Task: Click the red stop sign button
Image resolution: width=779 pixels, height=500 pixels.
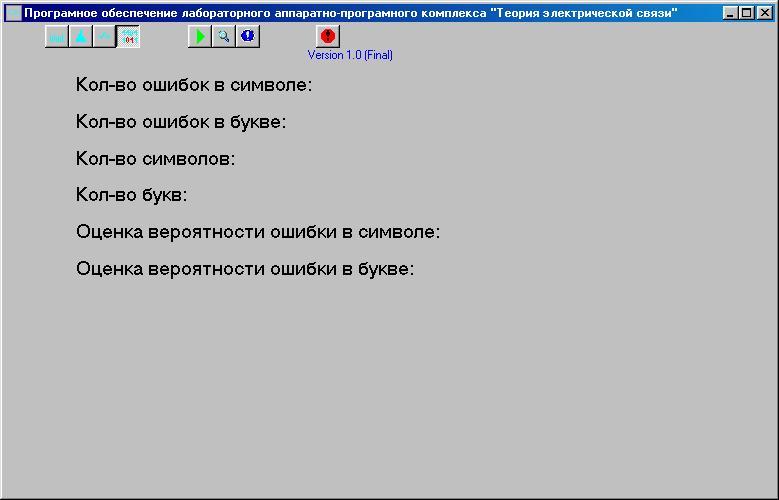Action: tap(328, 37)
